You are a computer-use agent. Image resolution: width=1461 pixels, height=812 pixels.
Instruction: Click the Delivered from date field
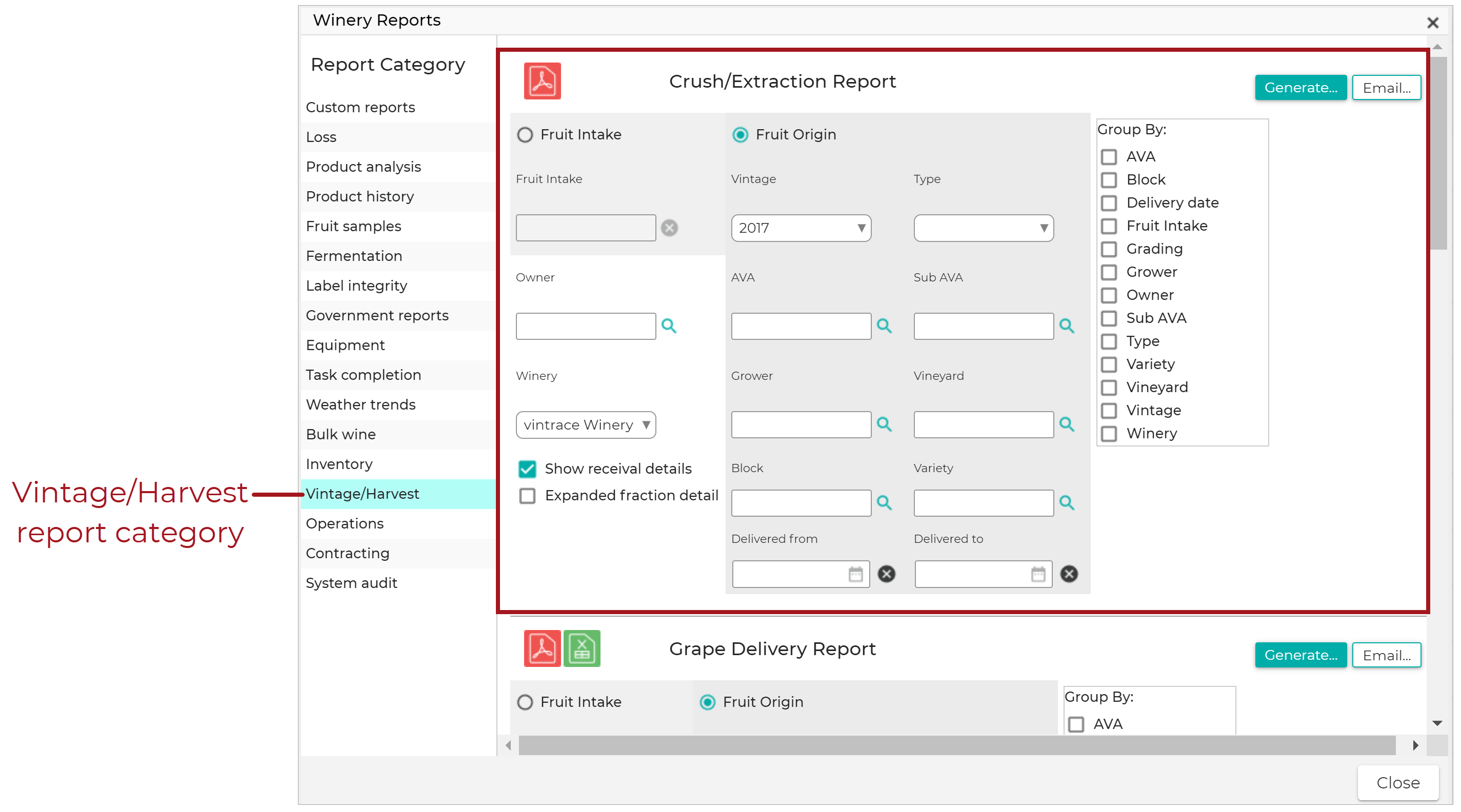click(801, 574)
